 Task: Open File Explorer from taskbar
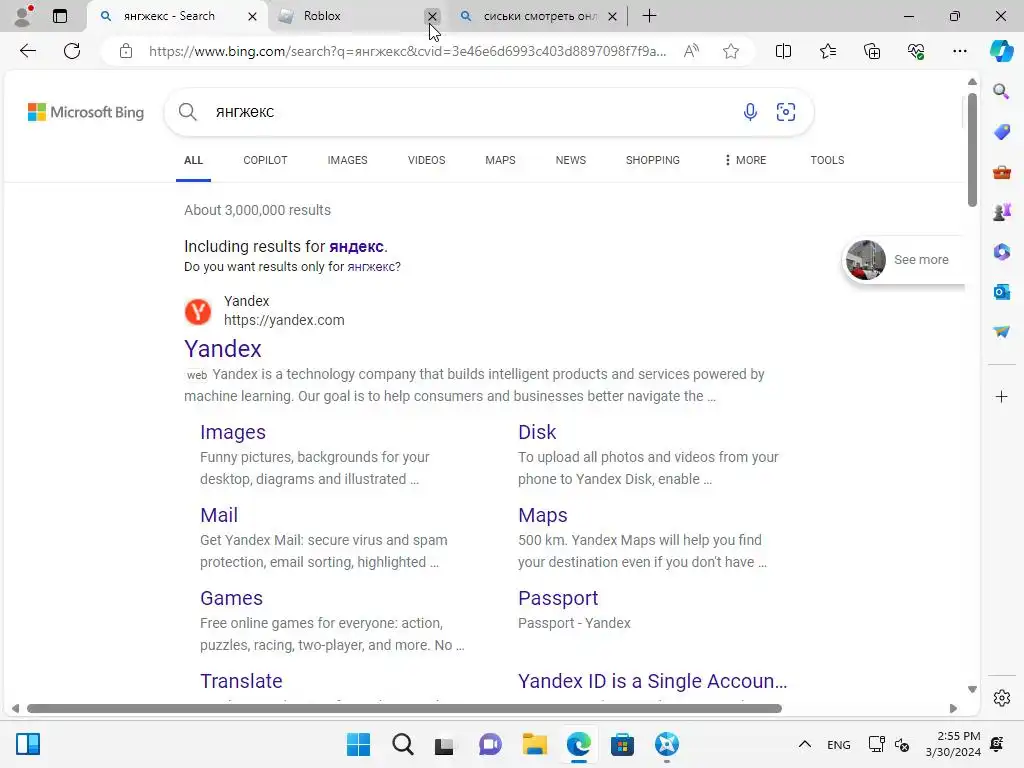[534, 744]
